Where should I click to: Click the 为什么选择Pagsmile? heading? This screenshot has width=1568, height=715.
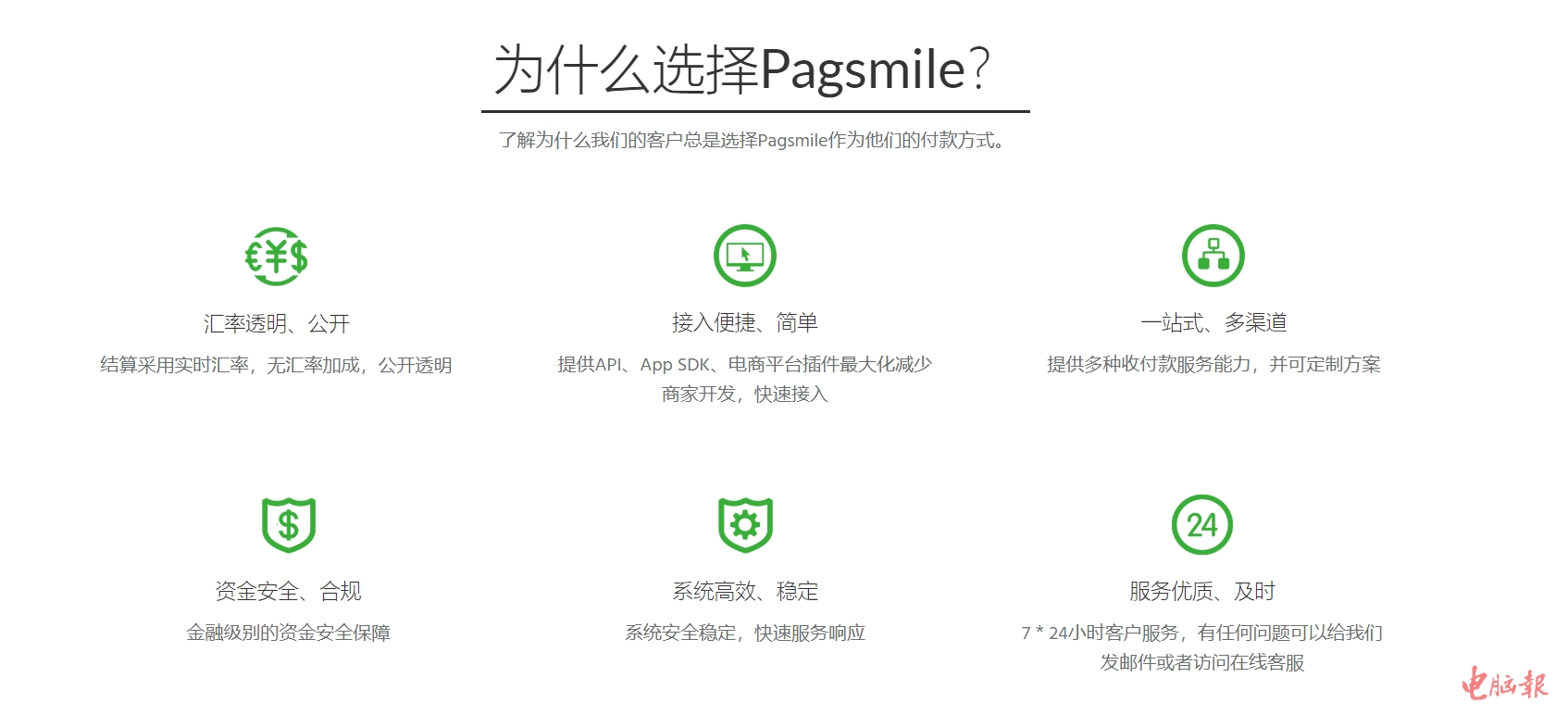[742, 69]
